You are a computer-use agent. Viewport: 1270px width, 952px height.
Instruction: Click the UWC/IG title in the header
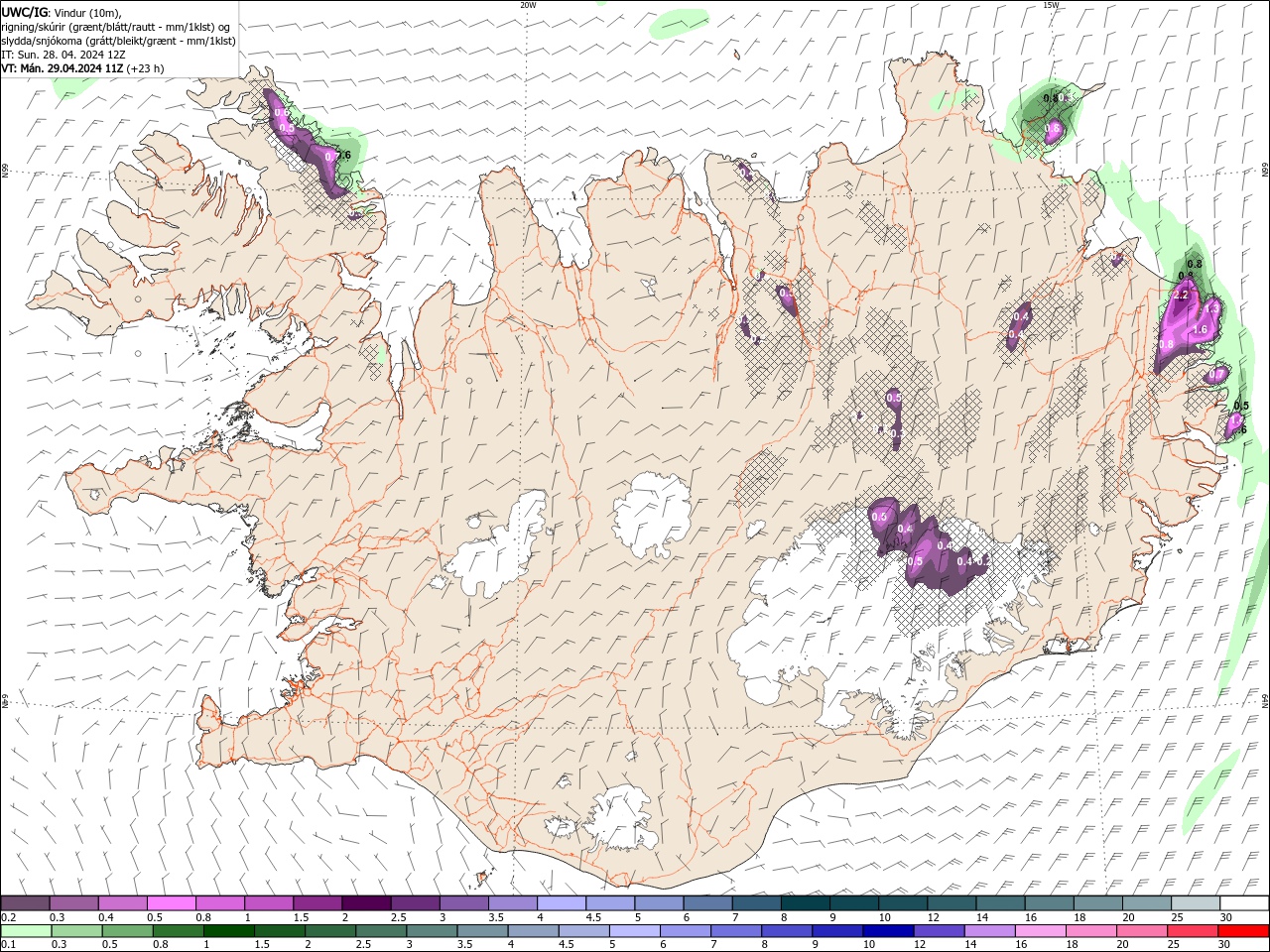tap(25, 12)
